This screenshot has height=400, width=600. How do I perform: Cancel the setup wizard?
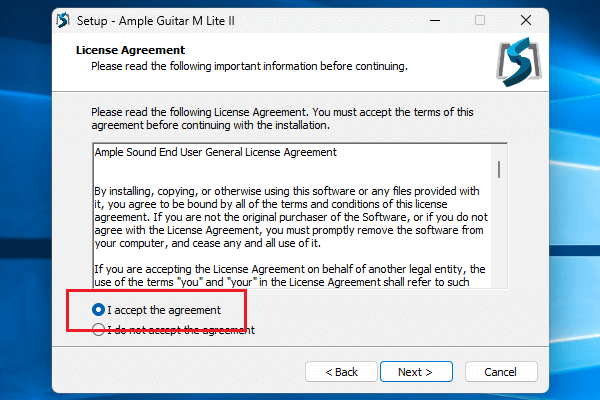click(500, 372)
